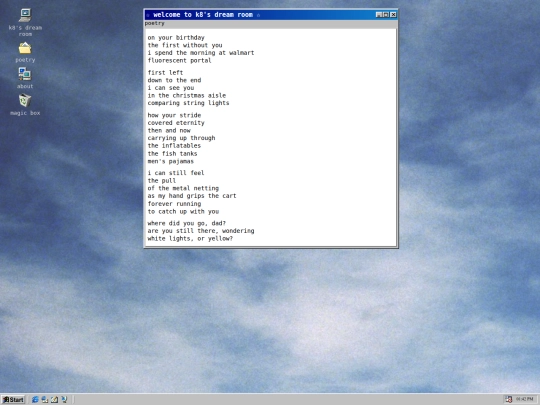Open the poetry folder icon on desktop

25,52
